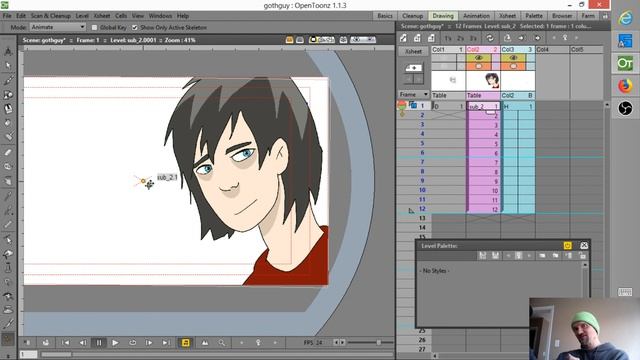Open the Windows menu
Viewport: 640px width, 360px height.
click(x=160, y=16)
